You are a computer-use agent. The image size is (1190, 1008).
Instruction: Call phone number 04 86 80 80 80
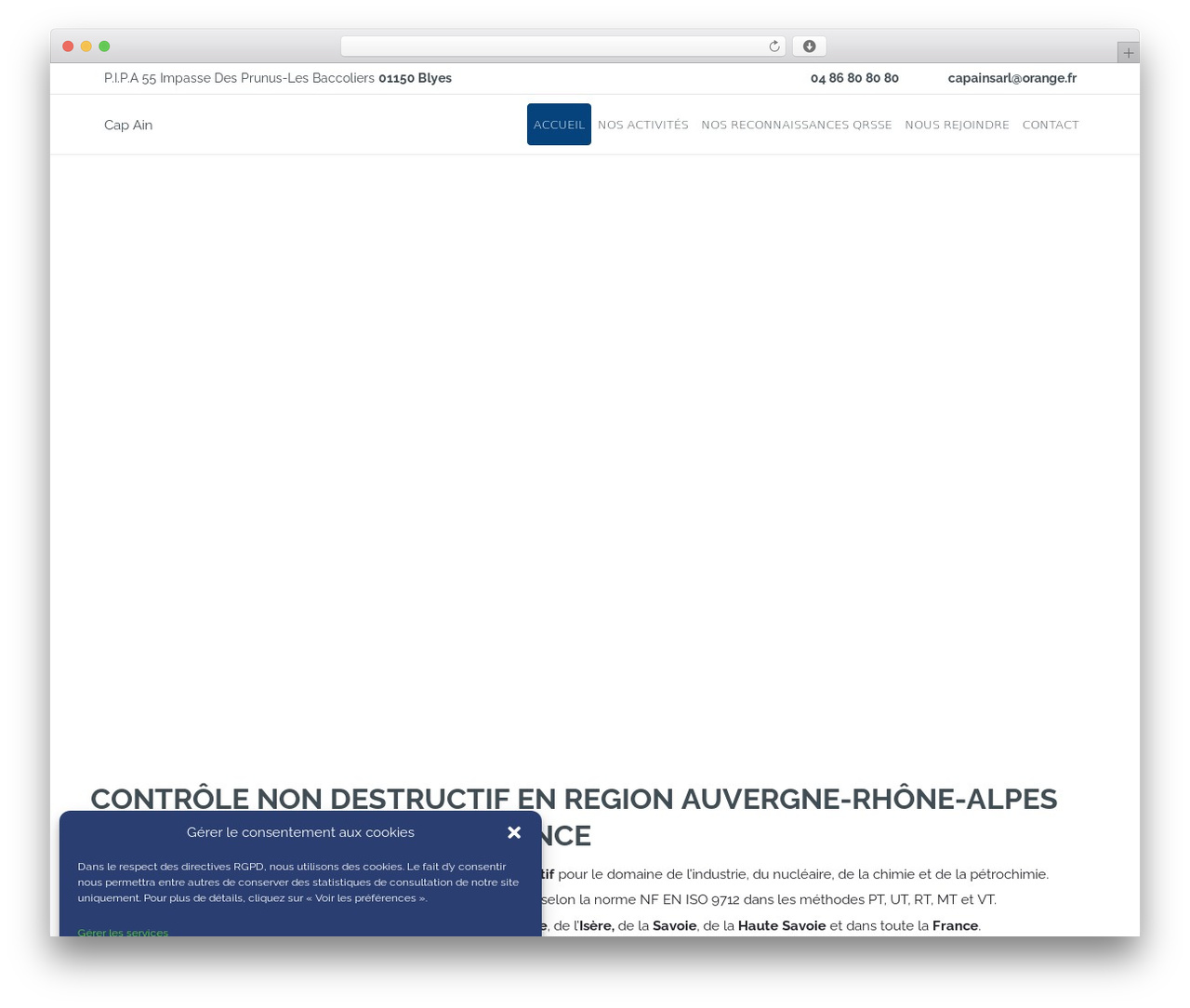[854, 78]
